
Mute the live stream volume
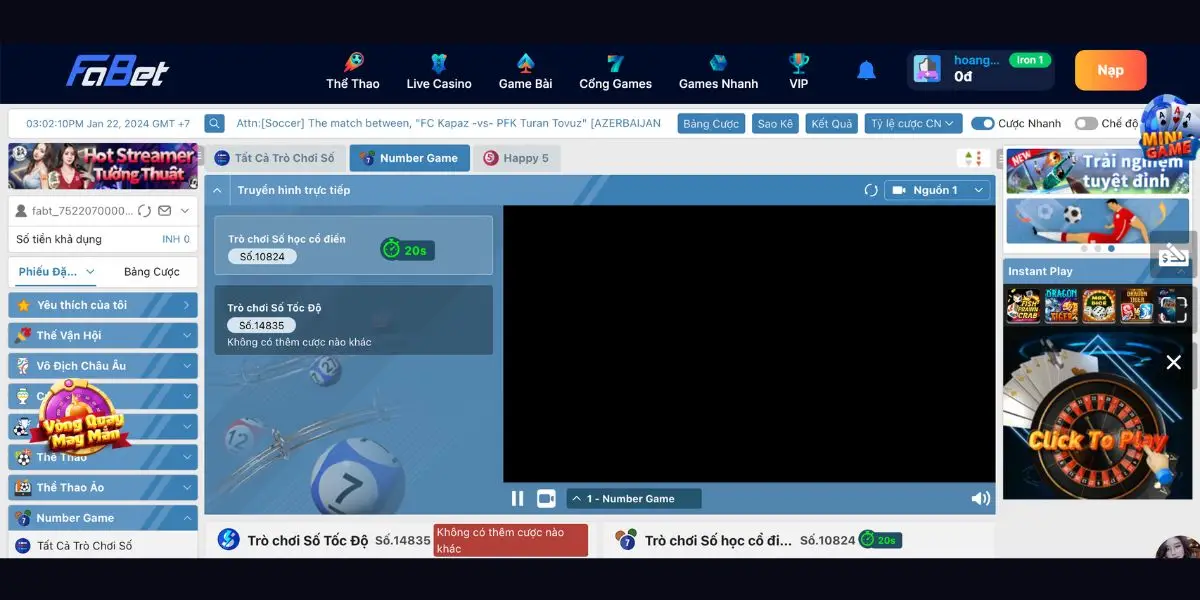(980, 498)
